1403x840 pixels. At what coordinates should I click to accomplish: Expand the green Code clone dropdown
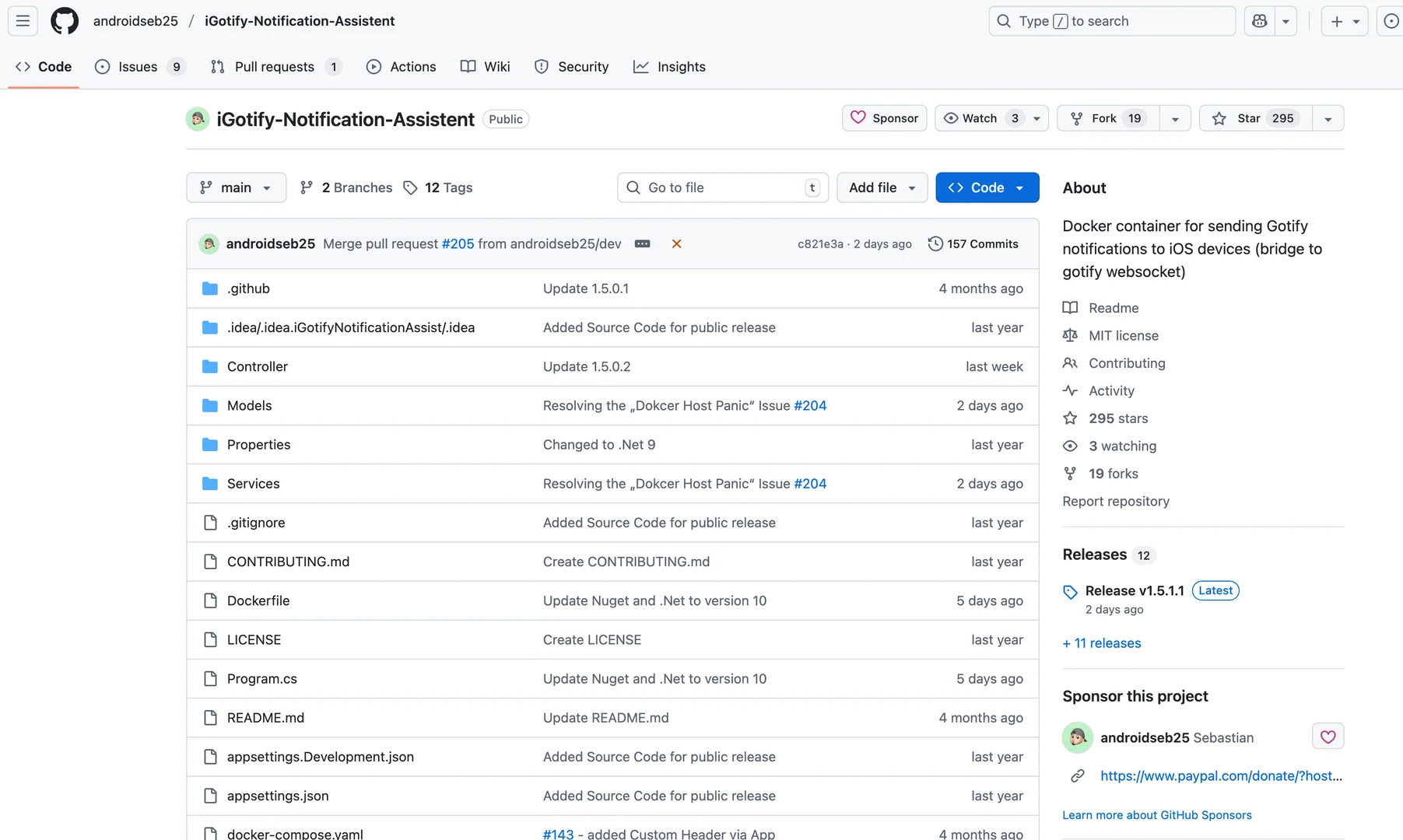(987, 187)
